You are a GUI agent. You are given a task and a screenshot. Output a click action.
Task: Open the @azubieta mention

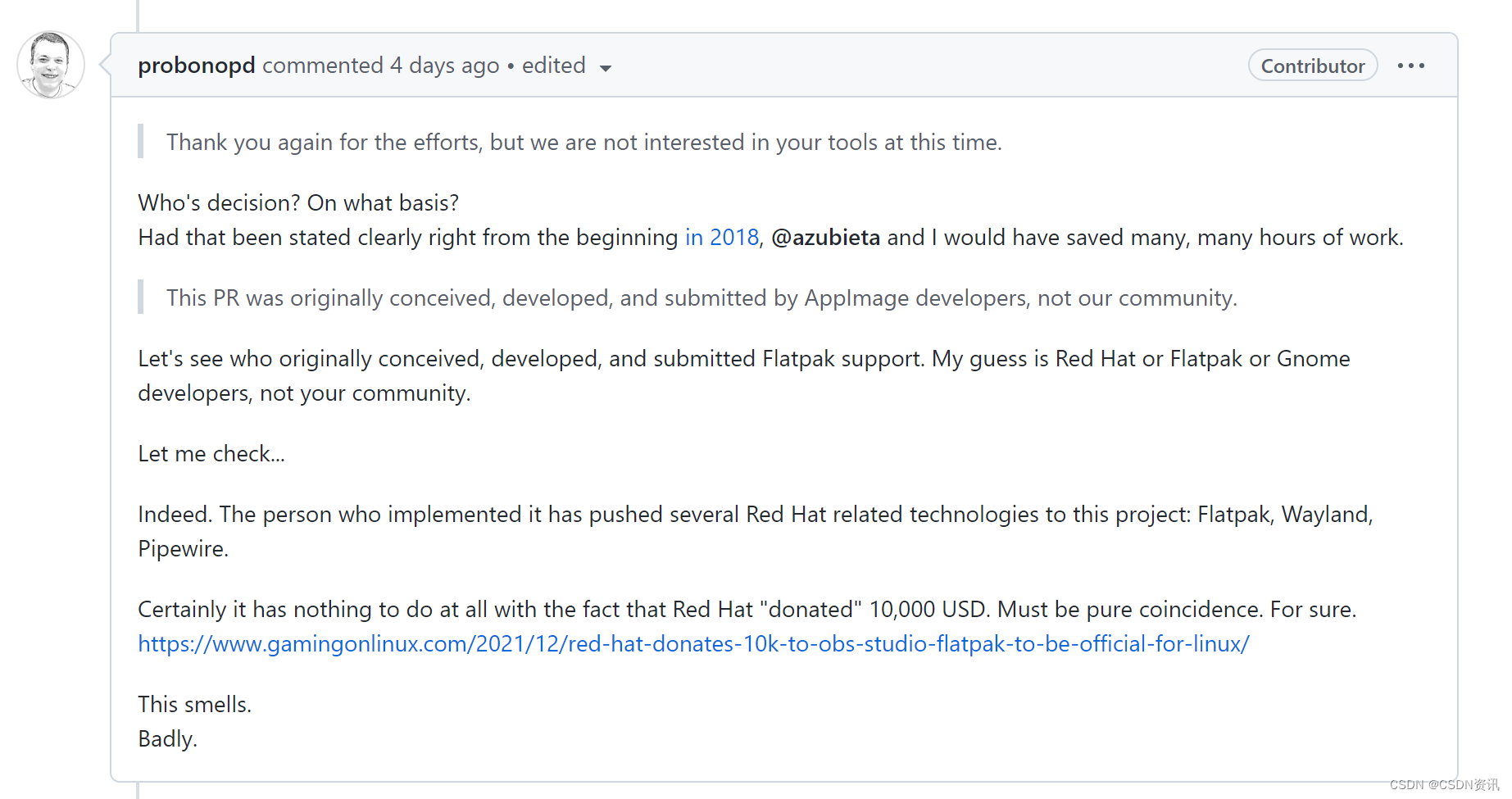coord(825,238)
